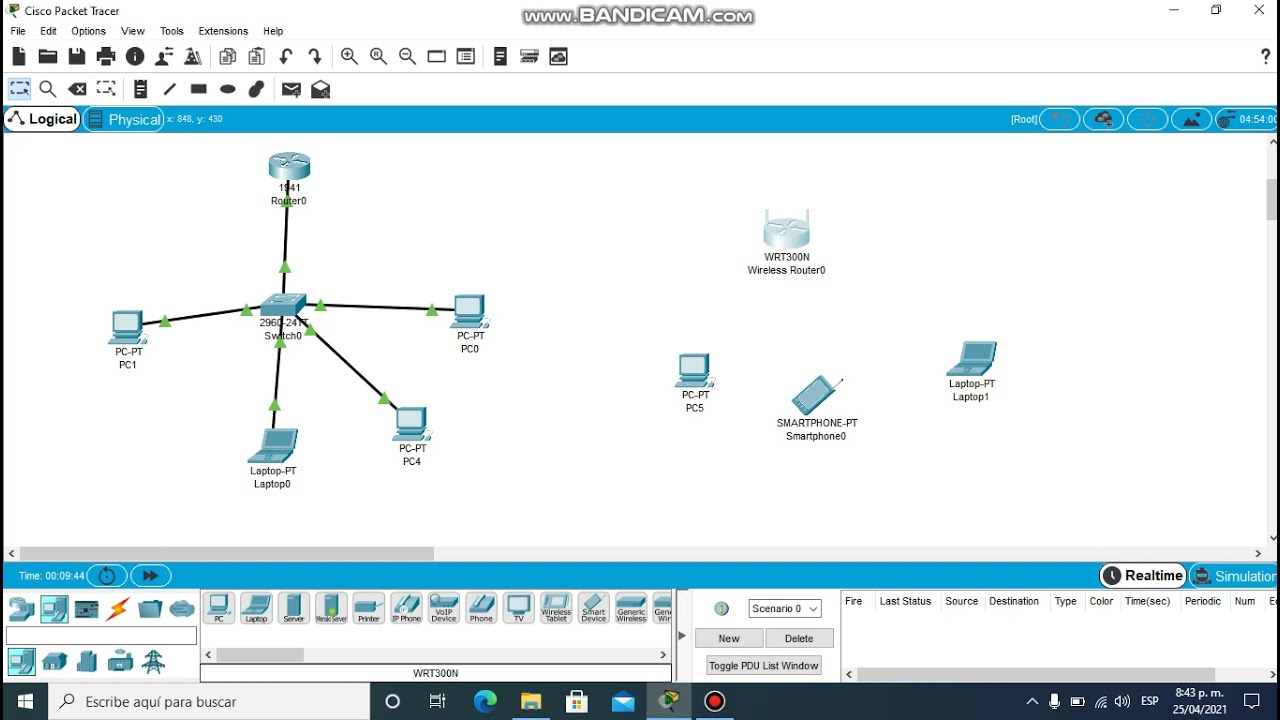
Task: Choose the Add Simple PDU envelope
Action: coord(291,89)
